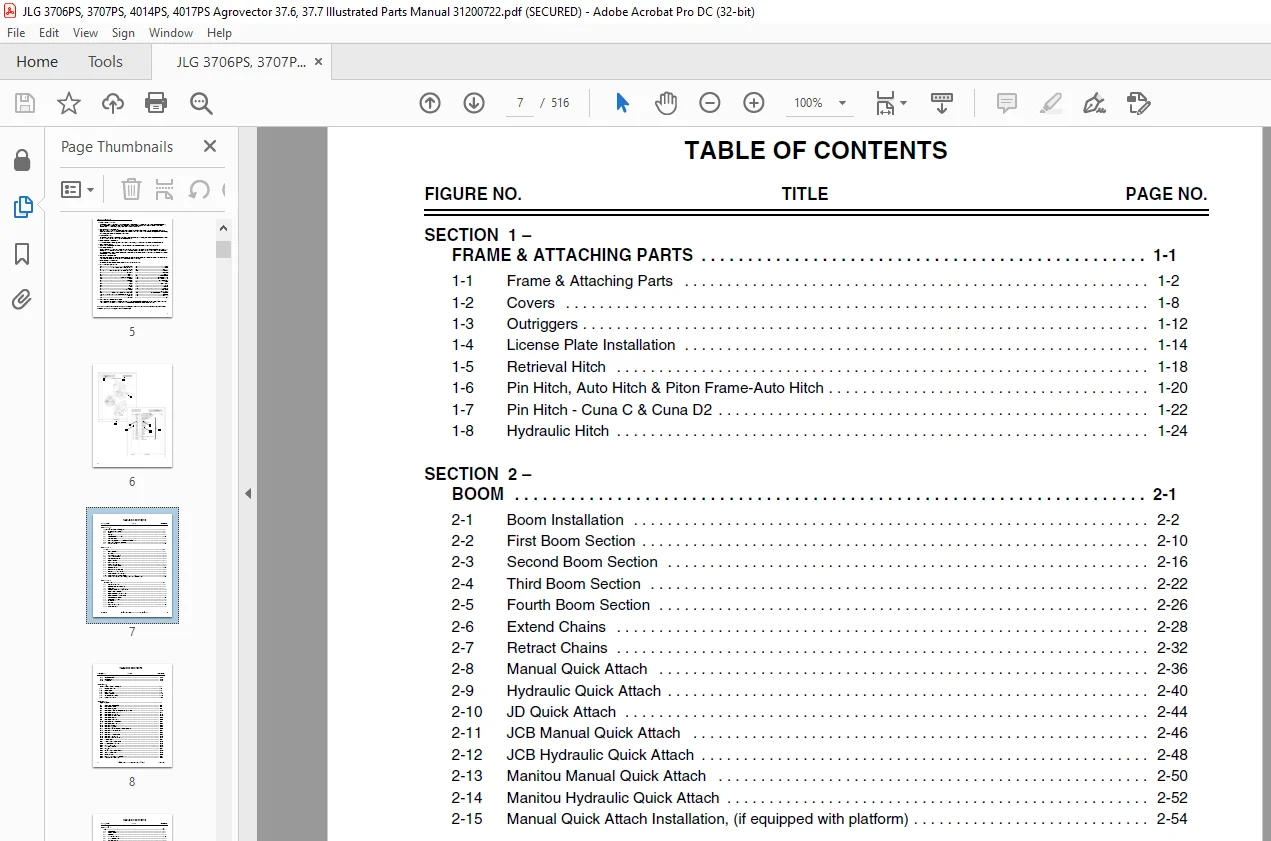The height and width of the screenshot is (841, 1271).
Task: Go to previous page arrow
Action: coord(430,103)
